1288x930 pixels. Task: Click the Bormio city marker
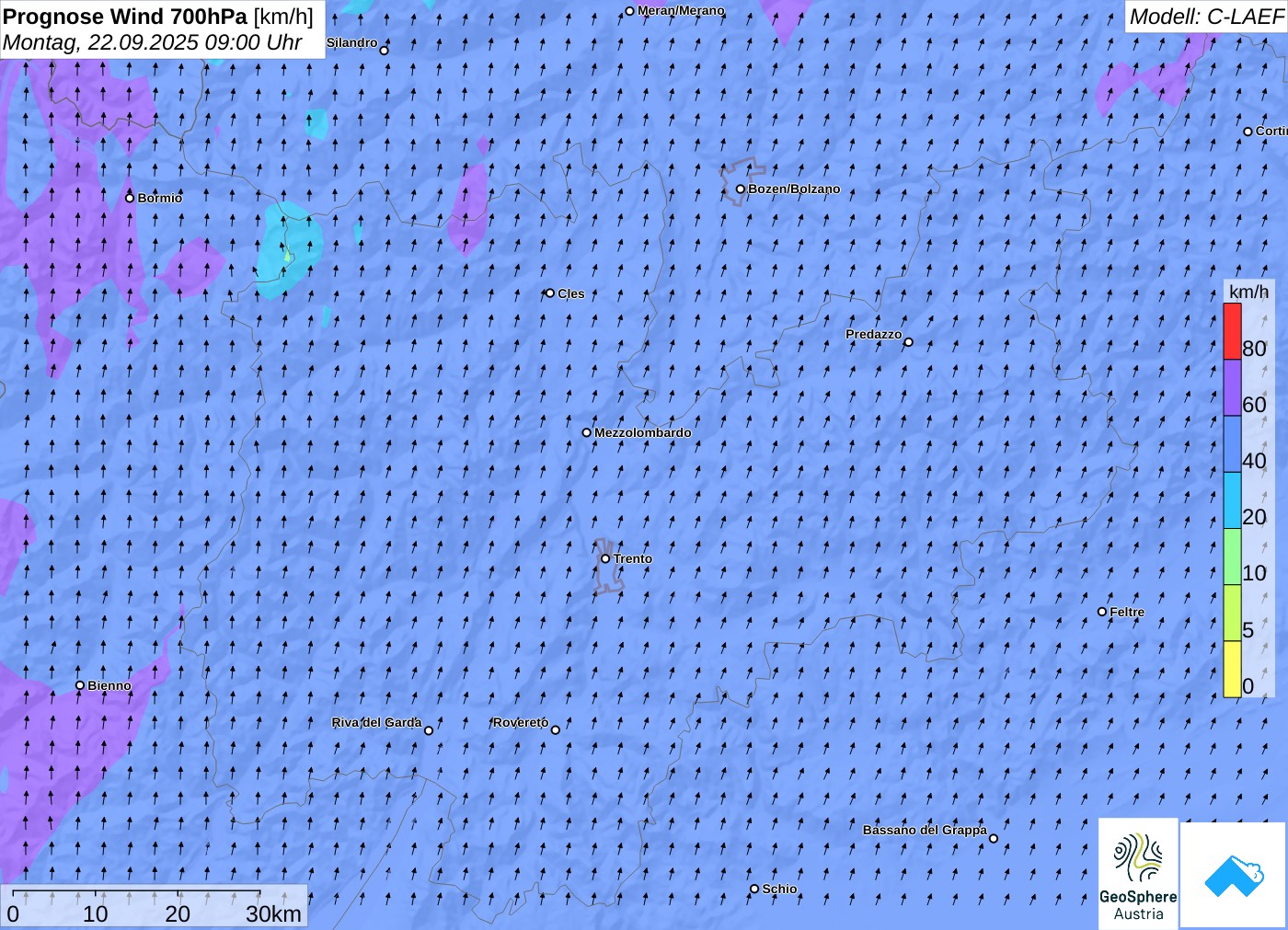coord(130,198)
